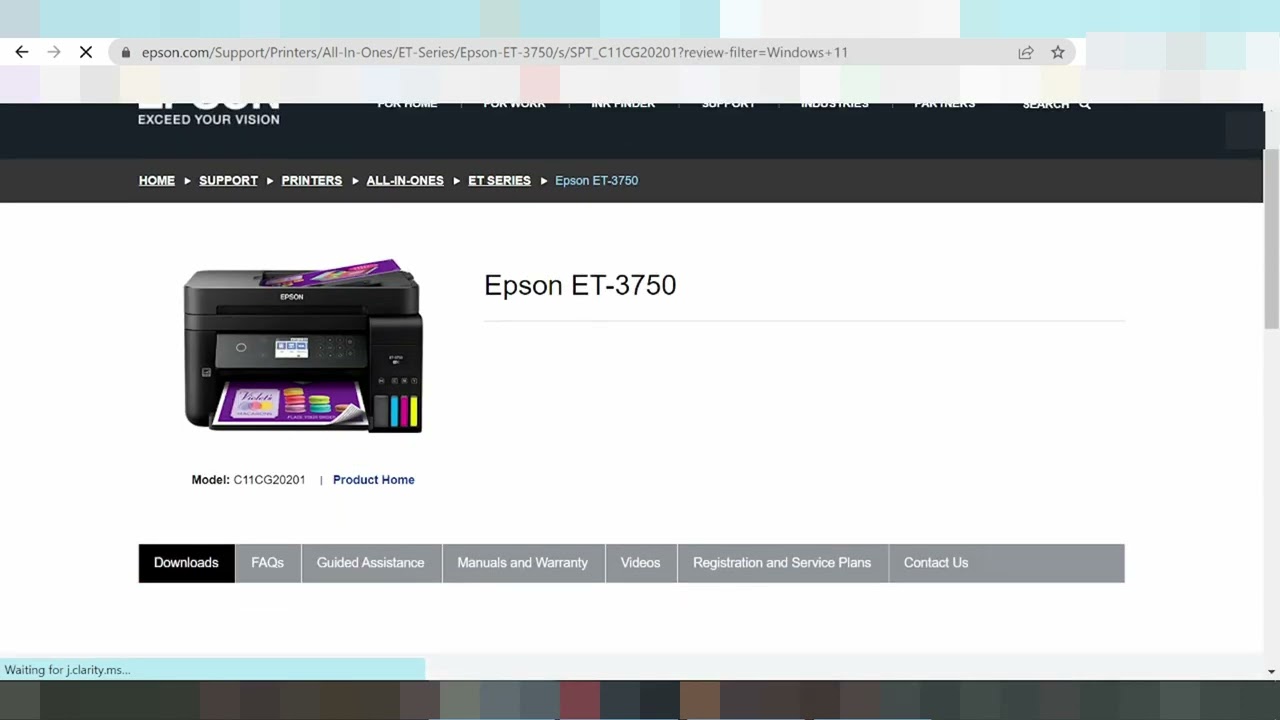Click the share page icon in address bar
1280x720 pixels.
[x=1026, y=52]
